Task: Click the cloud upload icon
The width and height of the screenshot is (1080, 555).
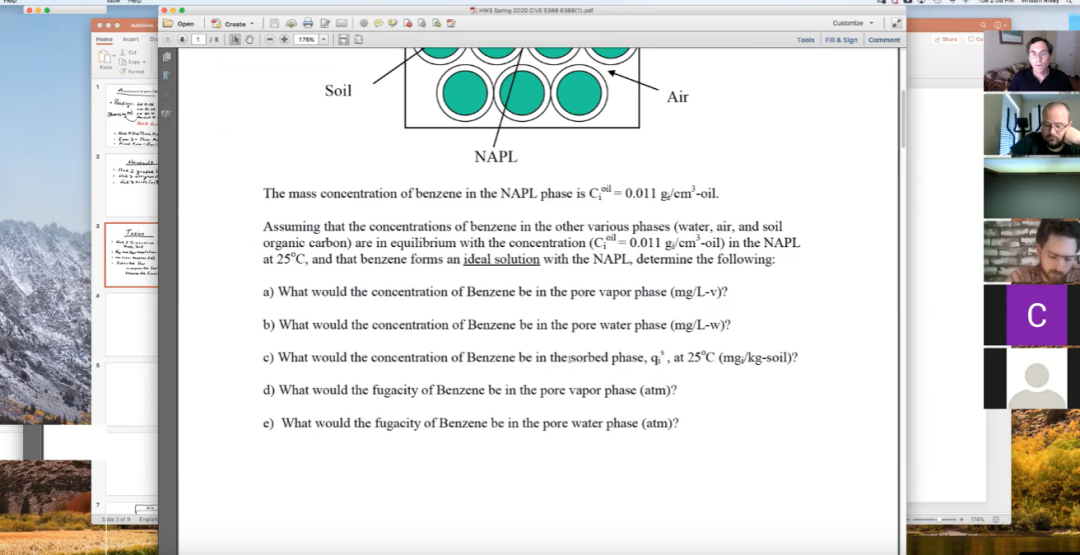Action: 291,23
